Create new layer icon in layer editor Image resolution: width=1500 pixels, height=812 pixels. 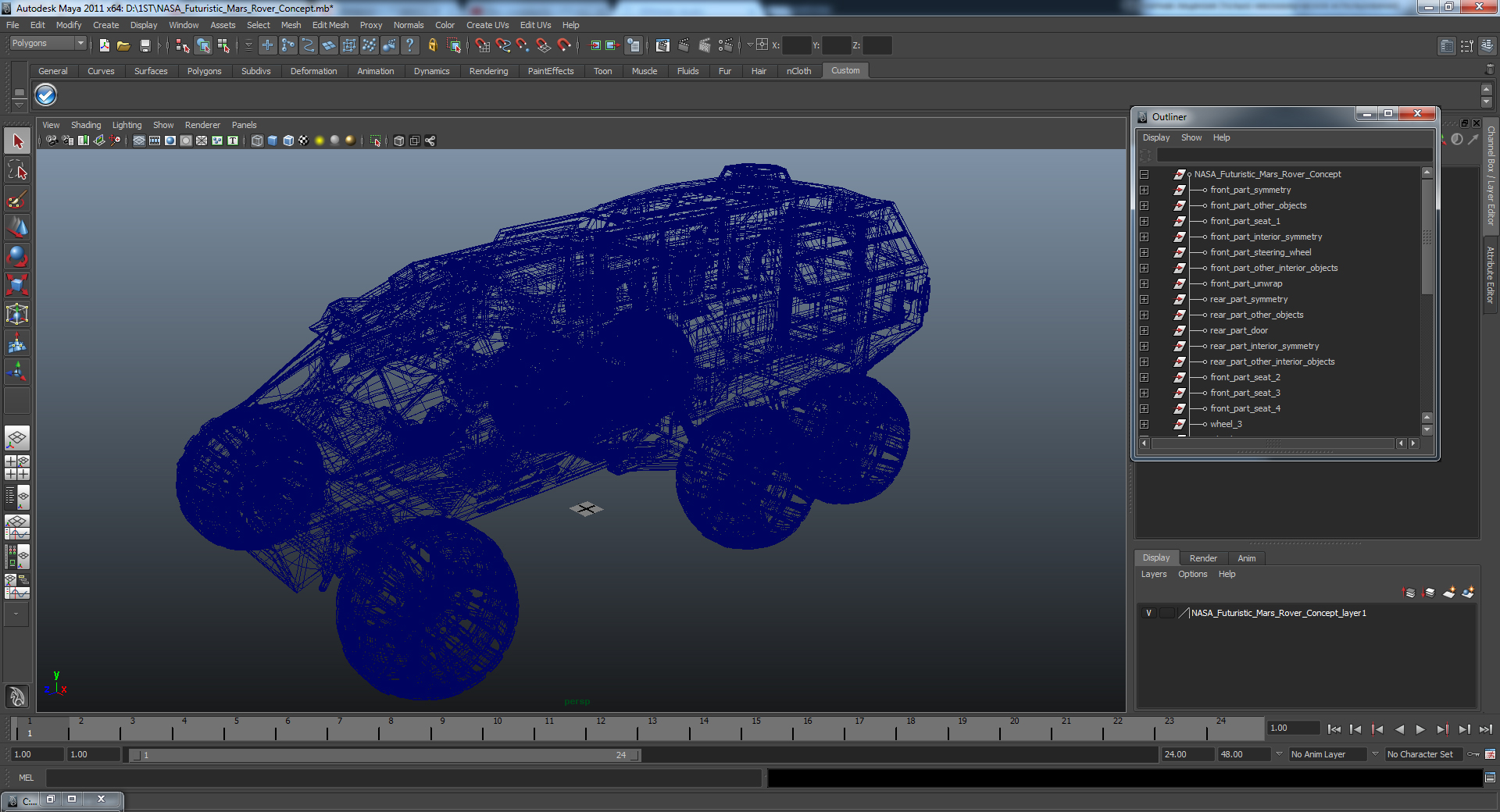coord(1448,593)
